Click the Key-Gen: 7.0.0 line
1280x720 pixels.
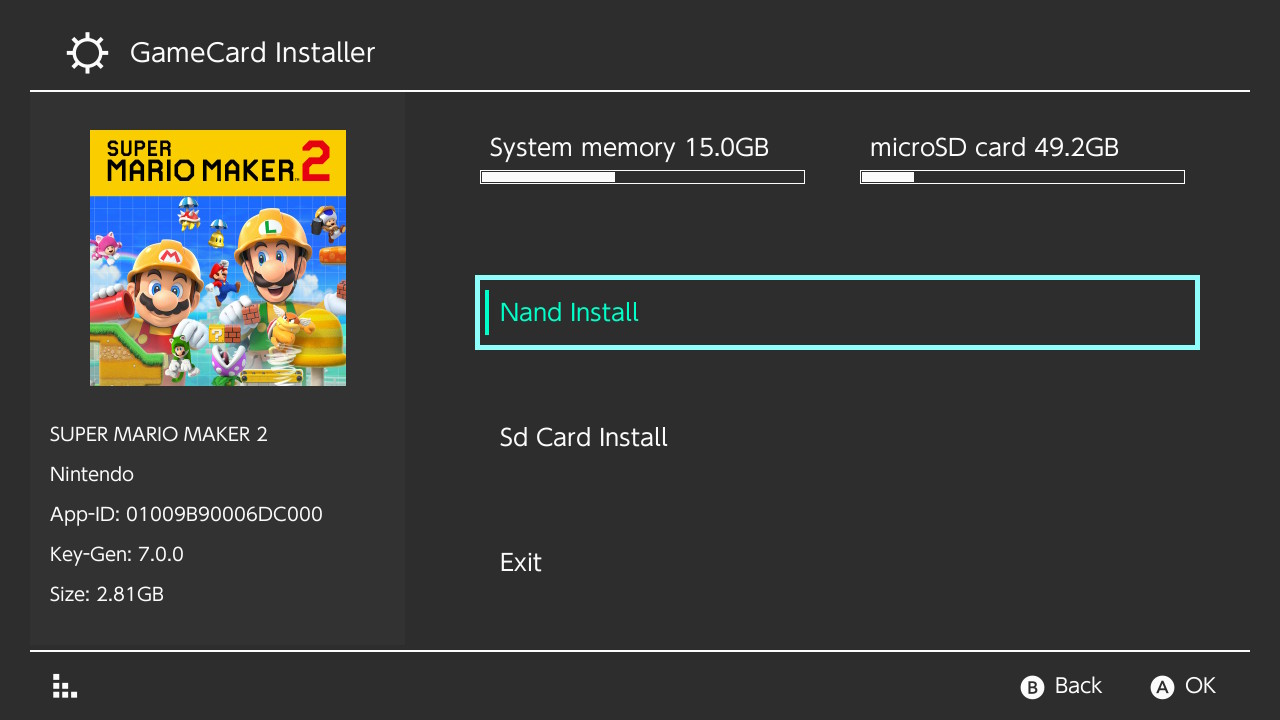[117, 554]
